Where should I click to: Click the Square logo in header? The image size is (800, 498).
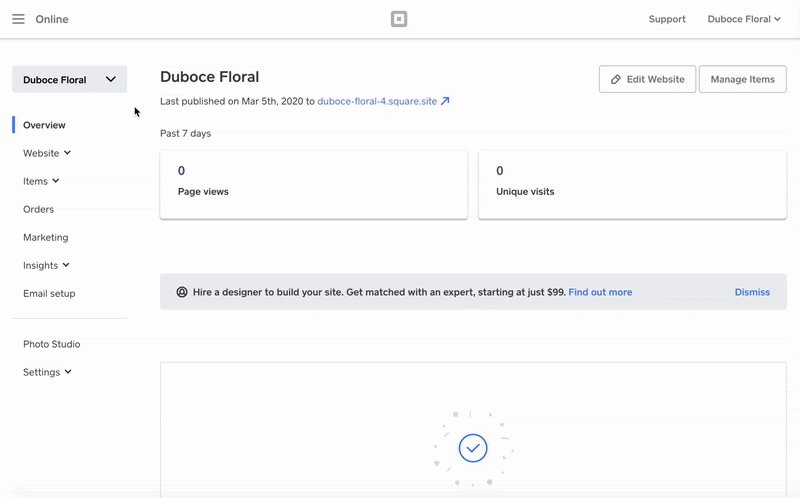399,19
